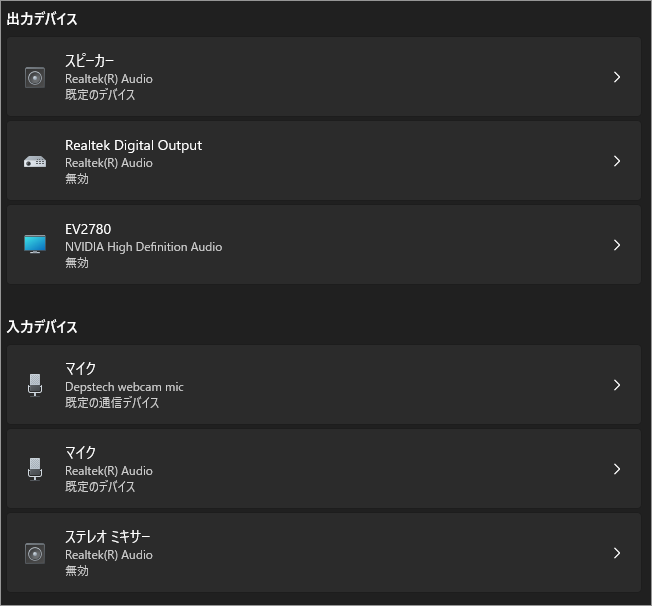
Task: Click the speaker icon beside スピーカー
Action: (x=35, y=77)
